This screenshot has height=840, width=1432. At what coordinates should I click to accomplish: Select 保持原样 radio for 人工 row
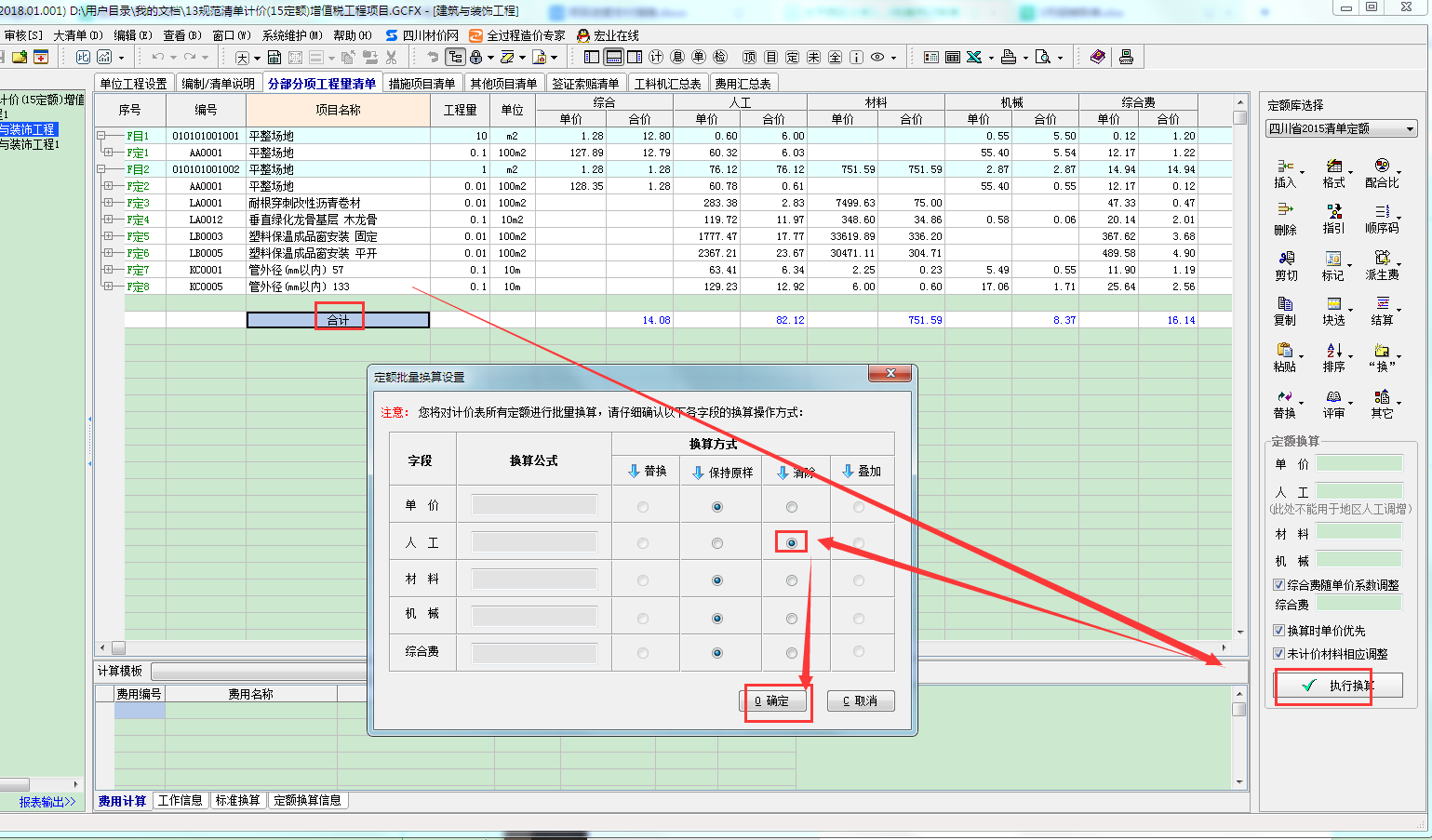click(716, 543)
